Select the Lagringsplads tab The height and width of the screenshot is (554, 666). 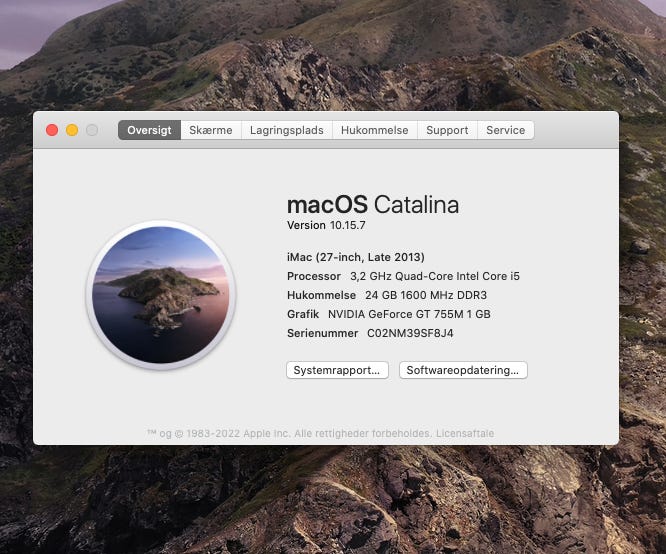point(287,130)
